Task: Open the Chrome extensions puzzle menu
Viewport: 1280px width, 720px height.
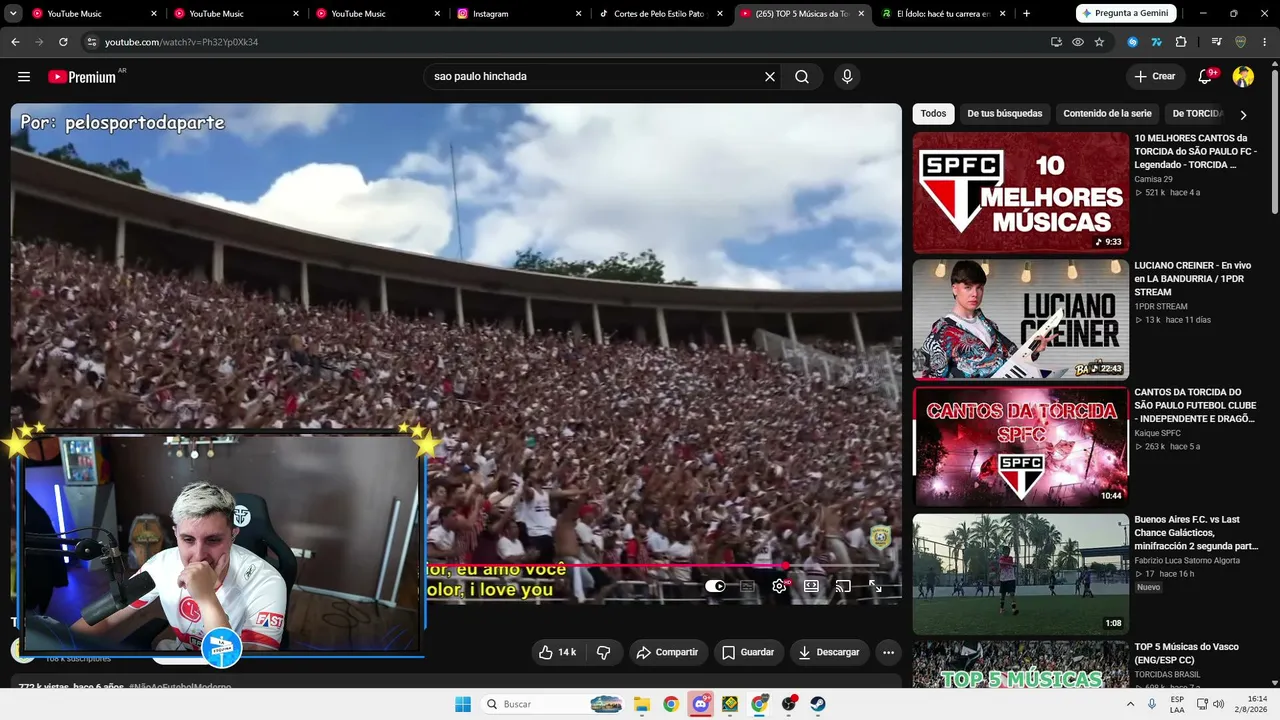Action: pos(1181,42)
